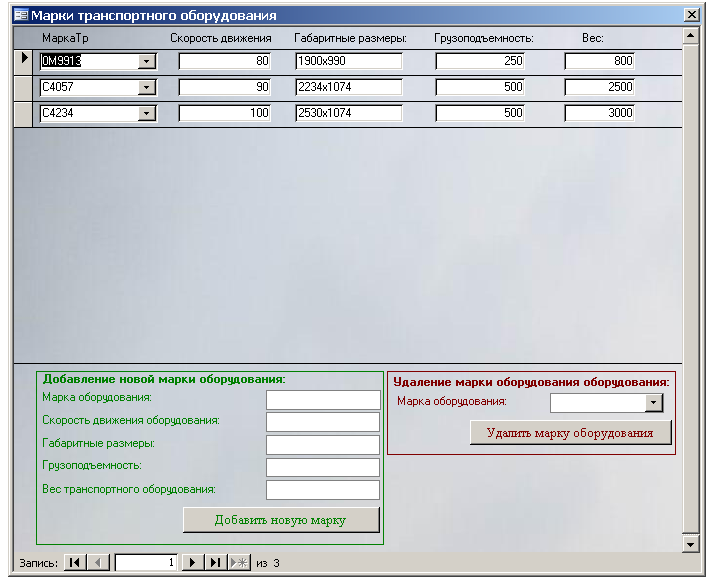Click the scrollbar up arrow

click(690, 36)
